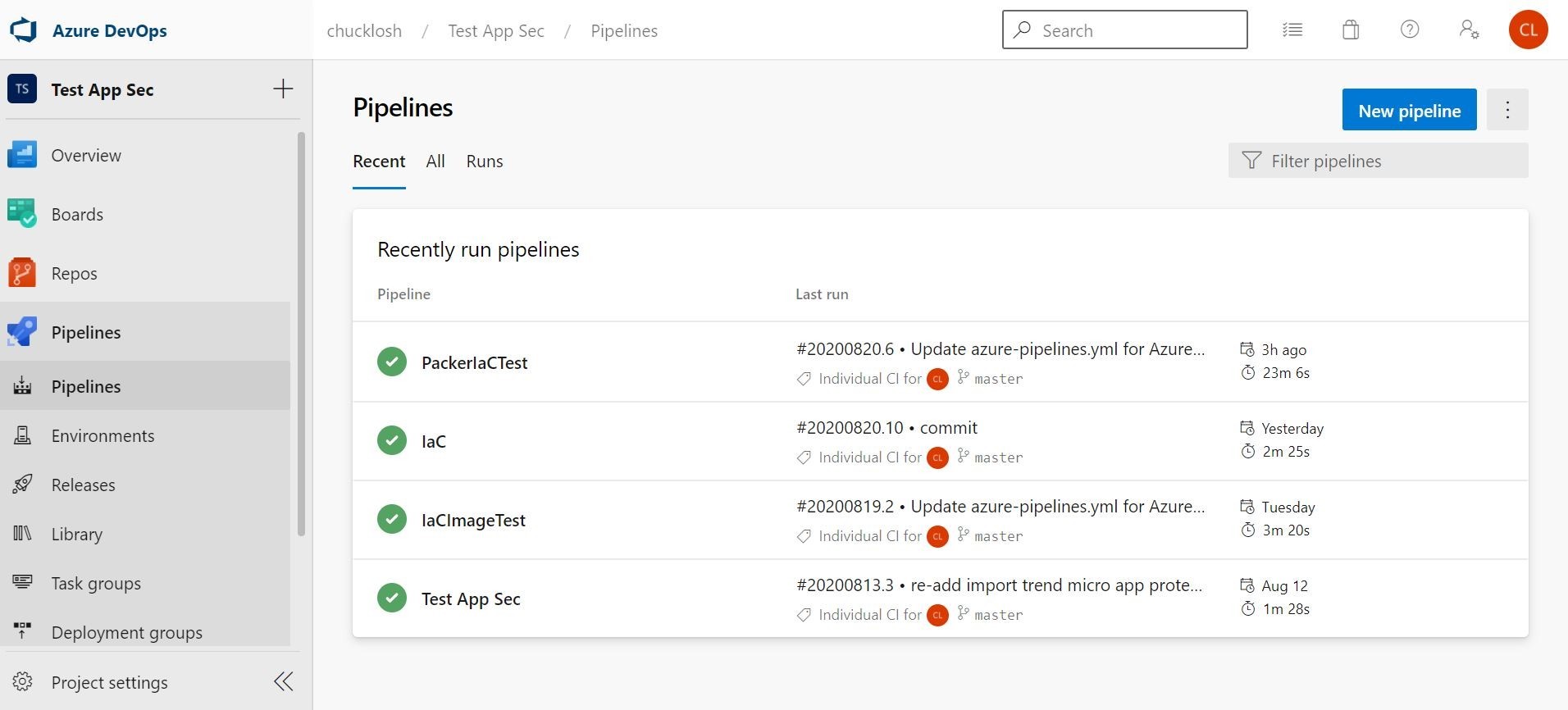Image resolution: width=1568 pixels, height=710 pixels.
Task: Open Boards in the sidebar
Action: [x=77, y=214]
